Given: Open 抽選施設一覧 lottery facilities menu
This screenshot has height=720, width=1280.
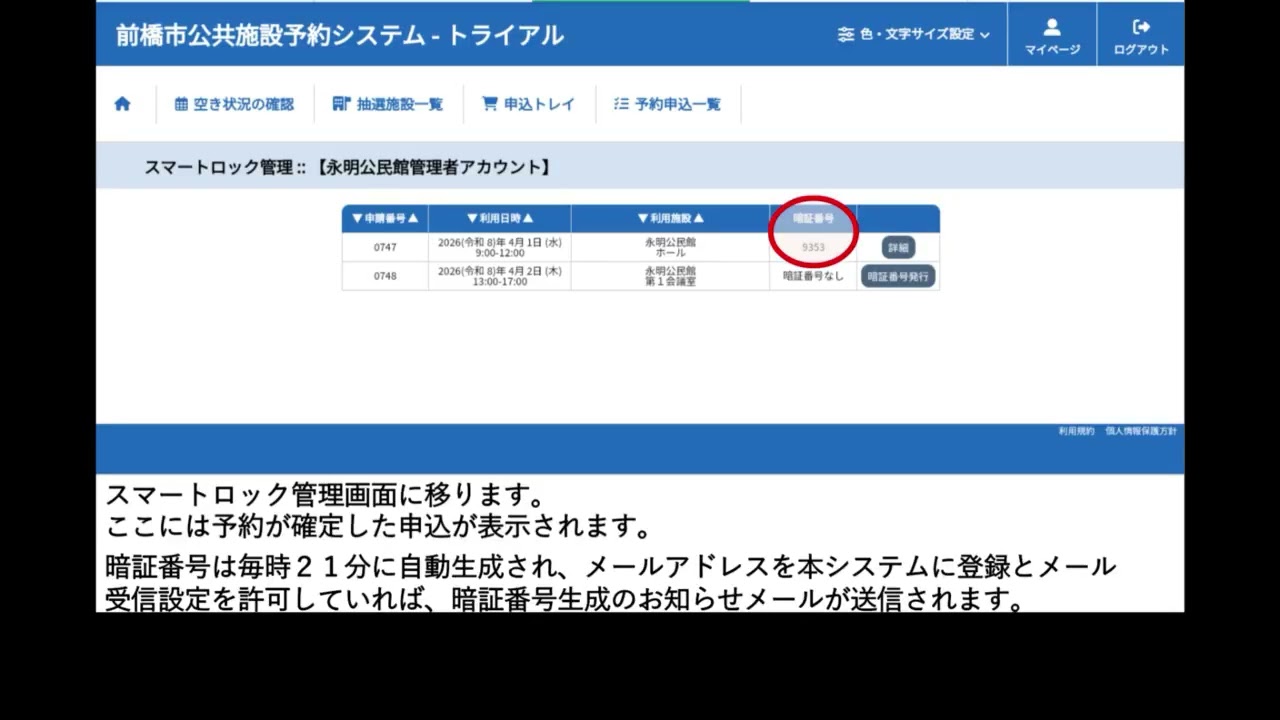Looking at the screenshot, I should [x=387, y=104].
